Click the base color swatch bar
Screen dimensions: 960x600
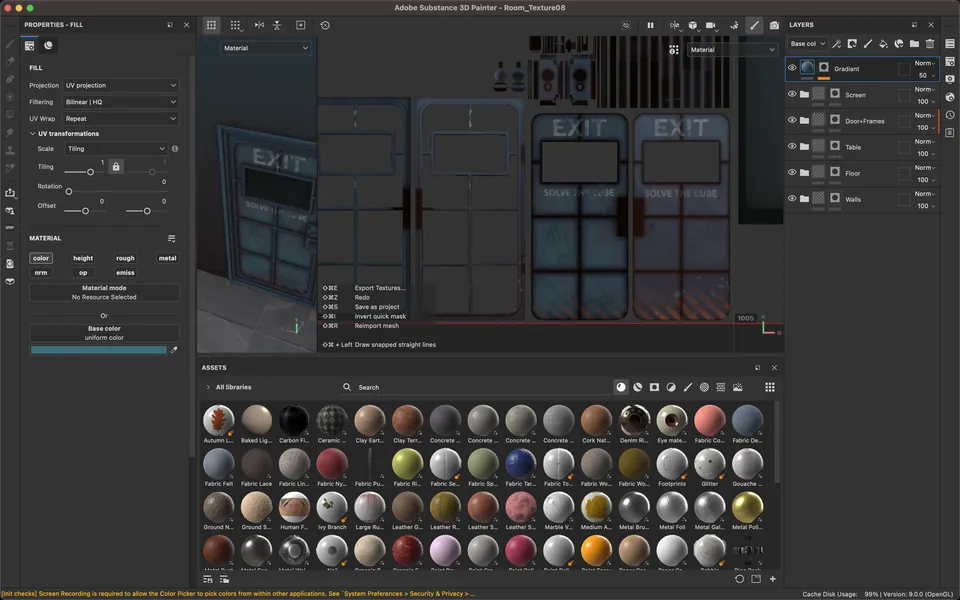pyautogui.click(x=99, y=350)
